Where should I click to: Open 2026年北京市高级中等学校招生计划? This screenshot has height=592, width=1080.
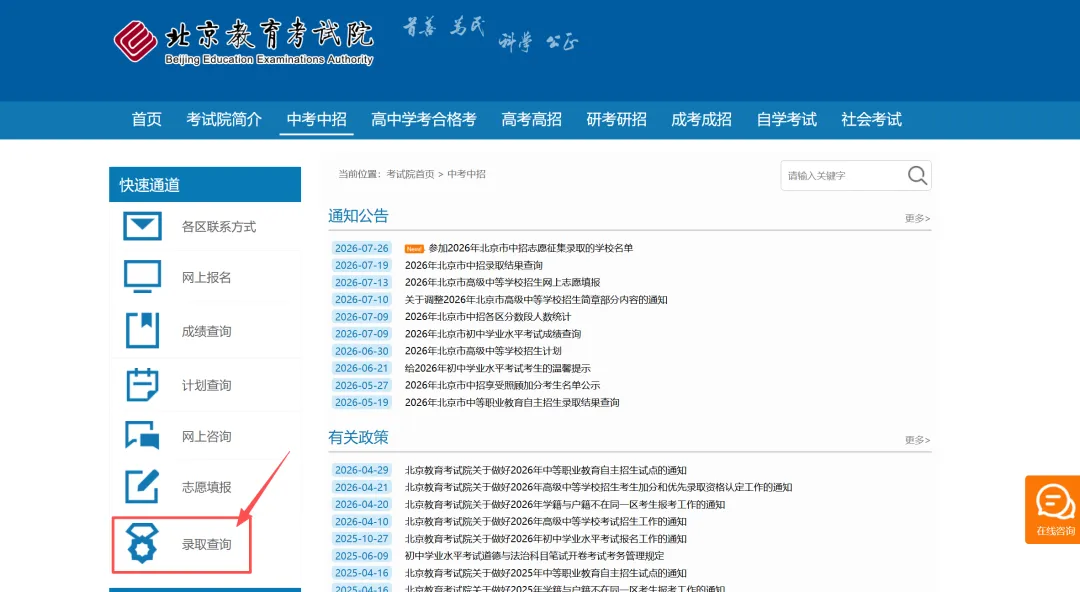[483, 351]
